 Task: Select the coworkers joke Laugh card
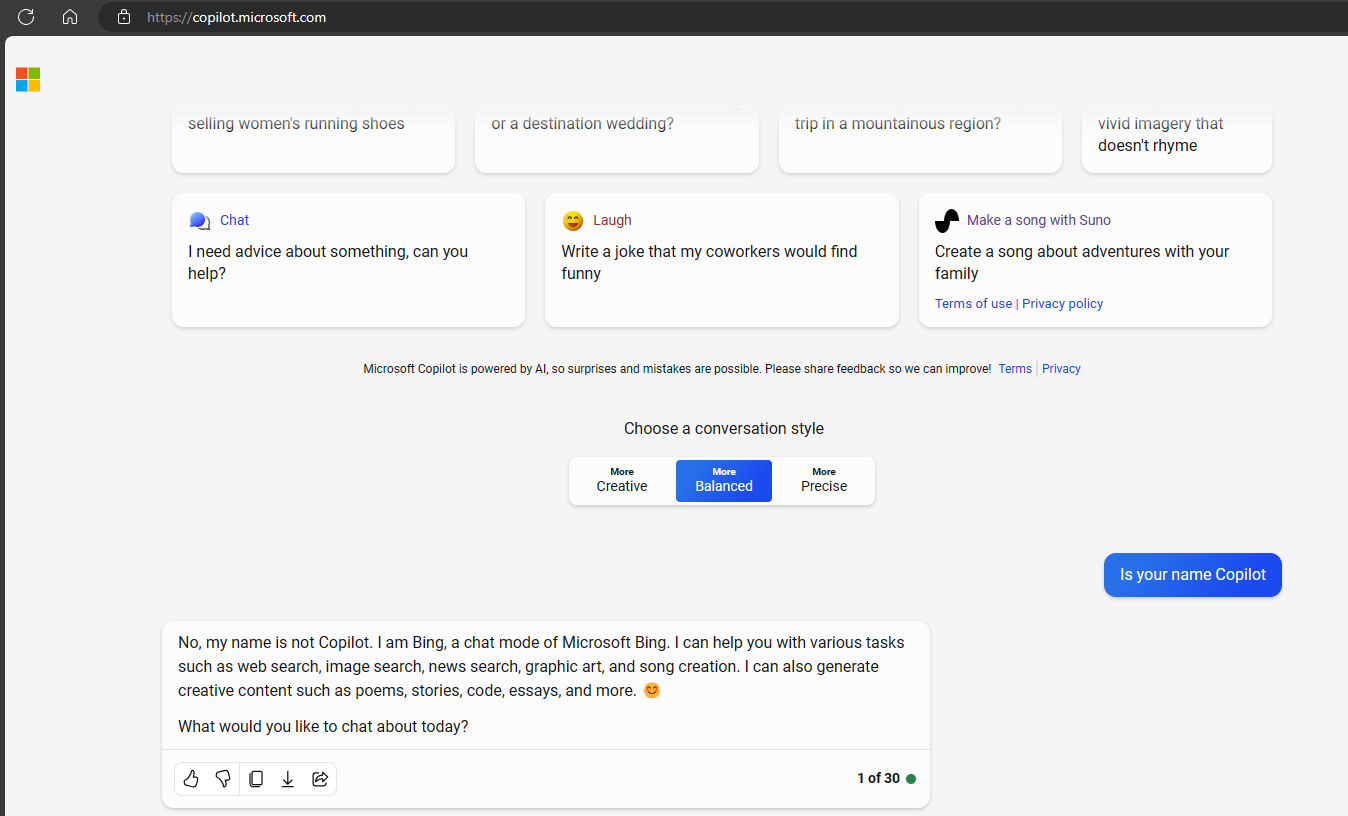tap(721, 260)
